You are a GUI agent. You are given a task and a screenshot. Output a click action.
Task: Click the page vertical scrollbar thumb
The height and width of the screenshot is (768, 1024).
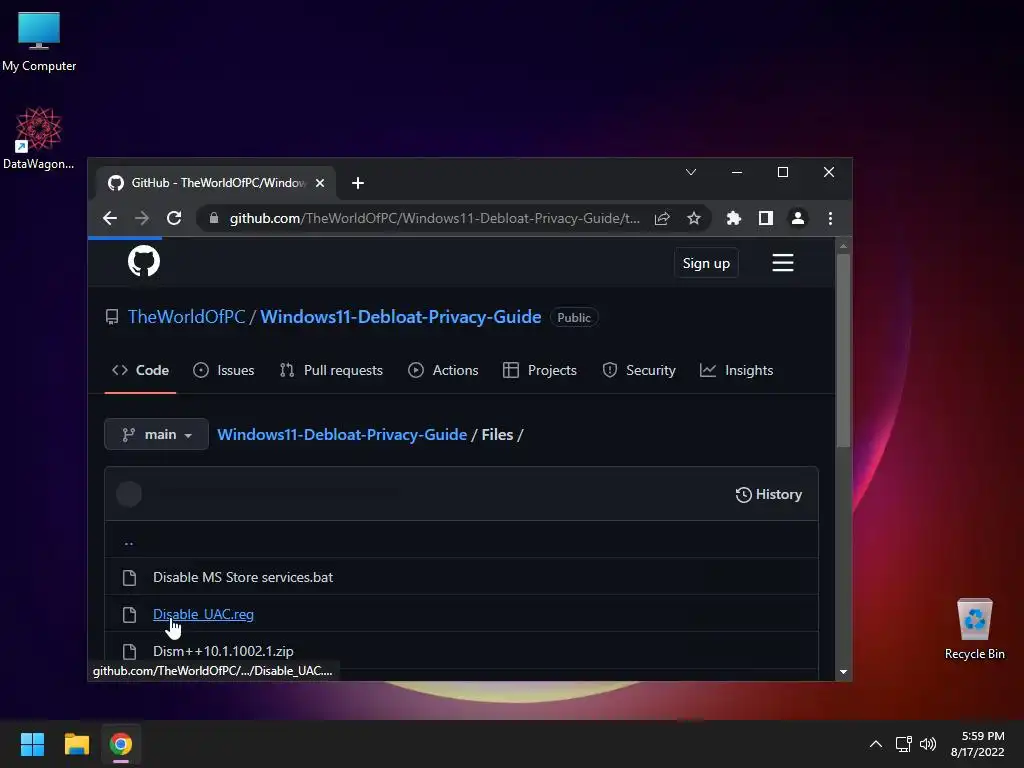(843, 351)
